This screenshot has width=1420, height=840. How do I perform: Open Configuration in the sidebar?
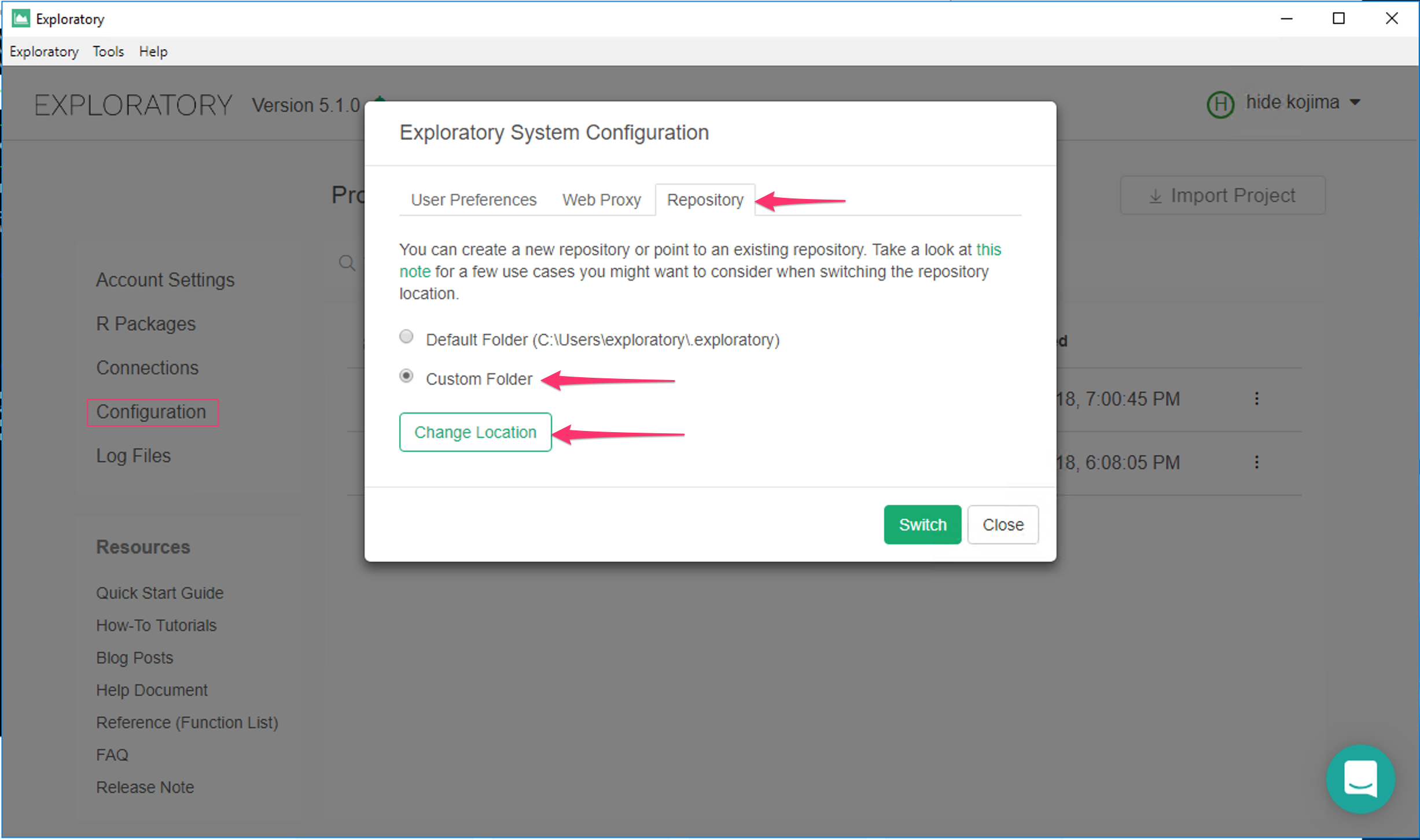[152, 412]
